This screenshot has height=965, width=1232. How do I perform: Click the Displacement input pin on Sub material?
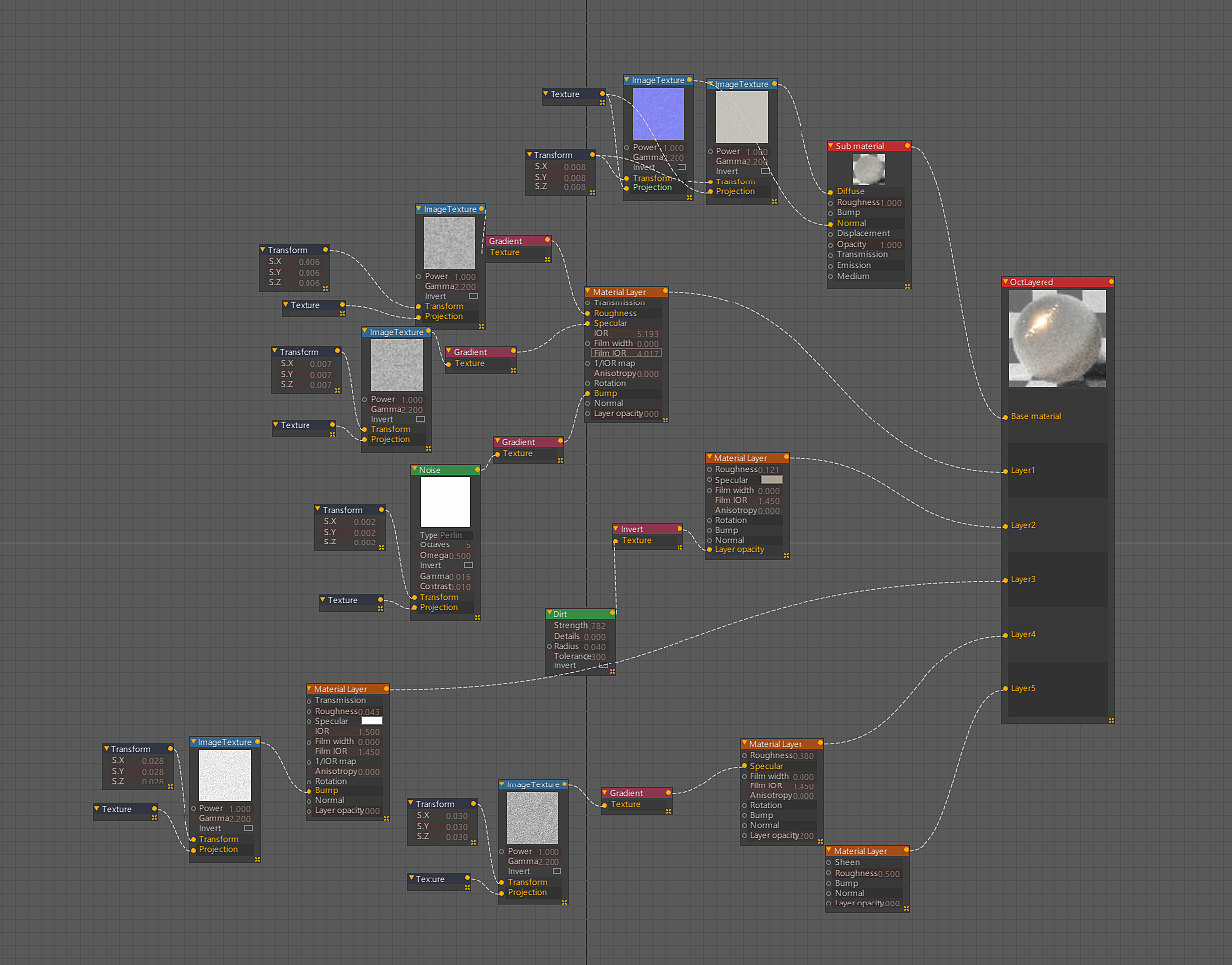[x=831, y=234]
